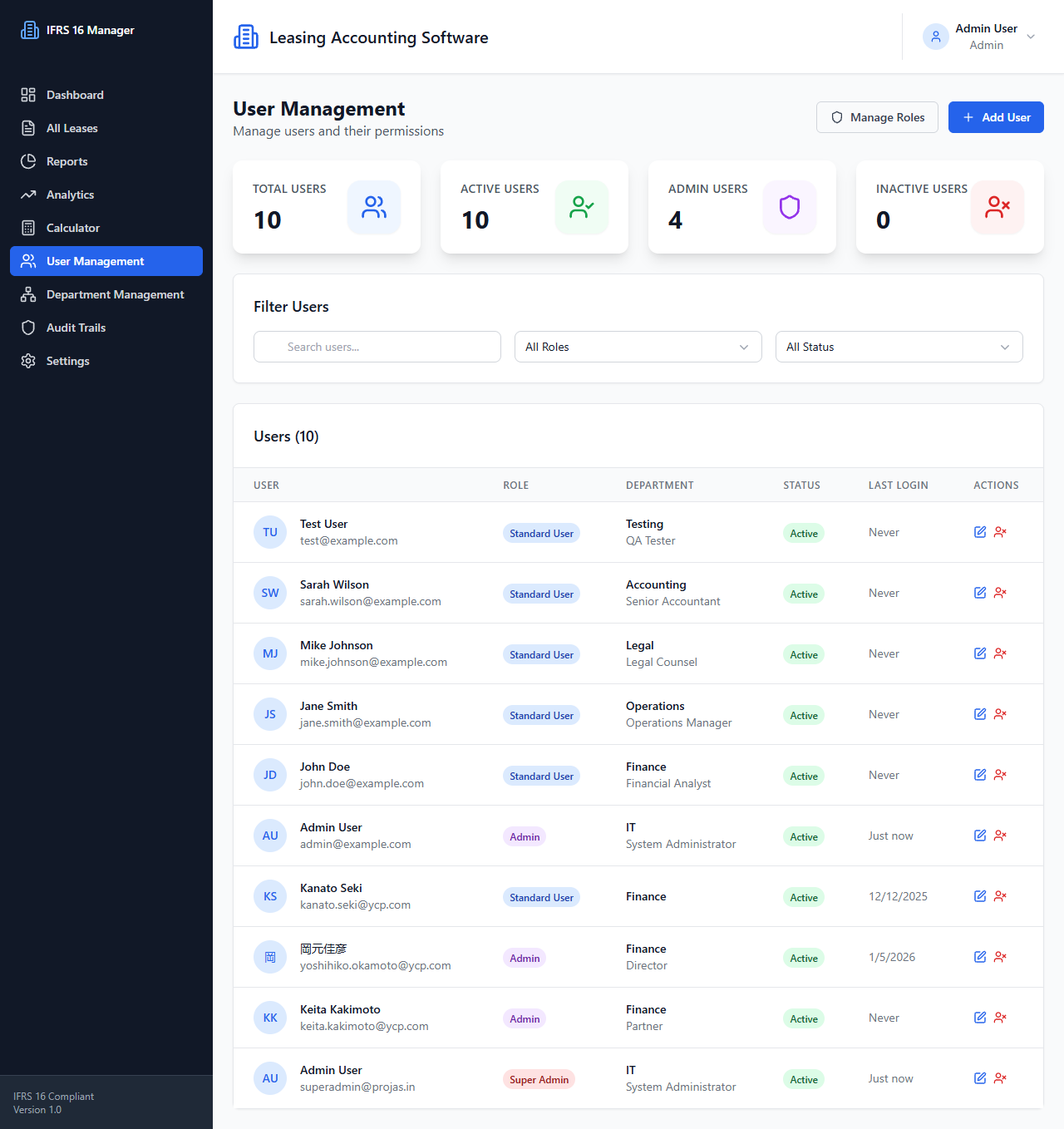This screenshot has width=1064, height=1129.
Task: Open the All Status filter dropdown
Action: [x=899, y=347]
